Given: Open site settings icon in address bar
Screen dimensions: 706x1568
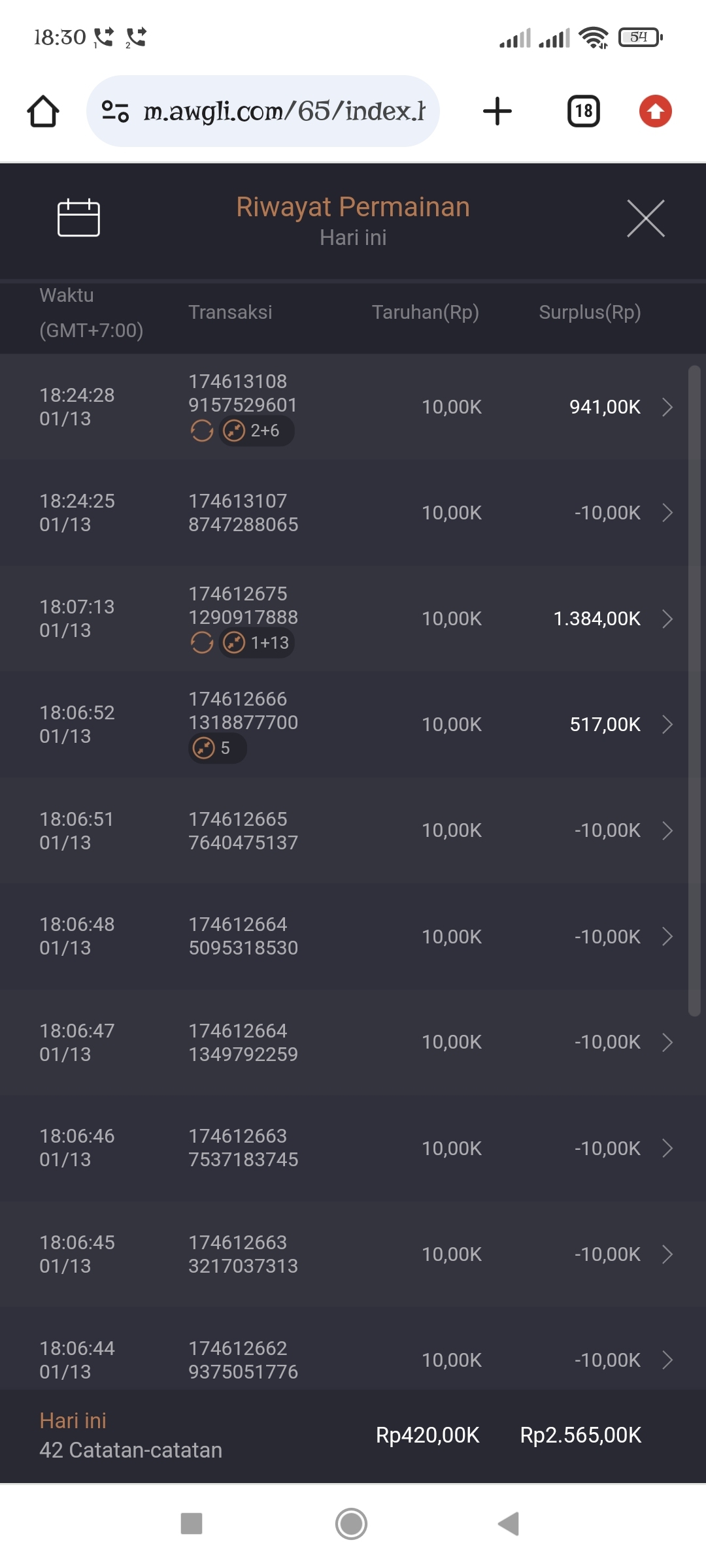Looking at the screenshot, I should (115, 111).
